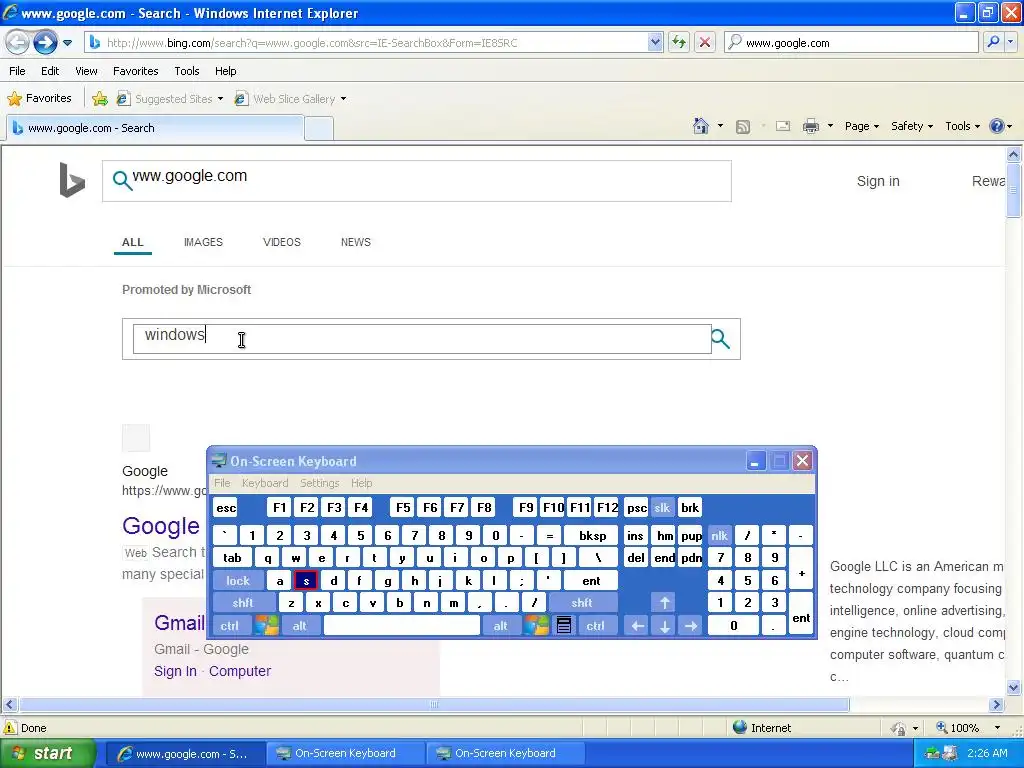Toggle the lock (caps lock) key

pos(238,581)
